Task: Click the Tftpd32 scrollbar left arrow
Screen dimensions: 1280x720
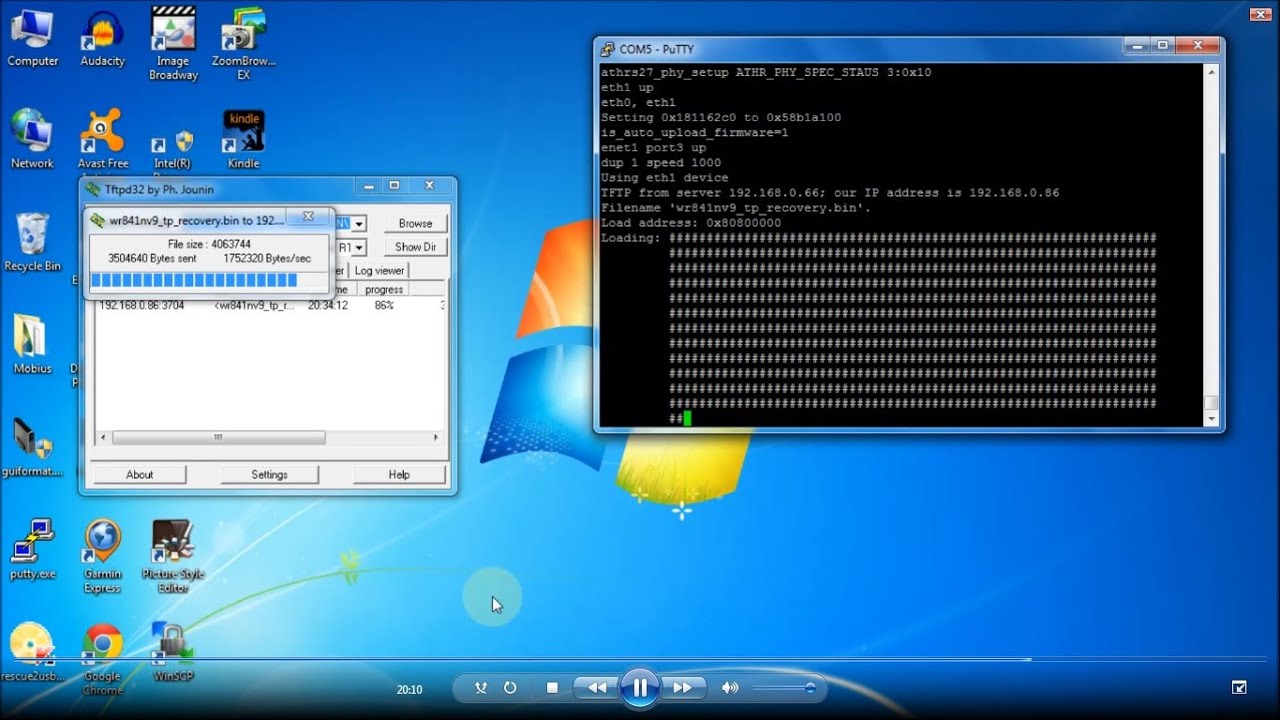Action: tap(103, 438)
